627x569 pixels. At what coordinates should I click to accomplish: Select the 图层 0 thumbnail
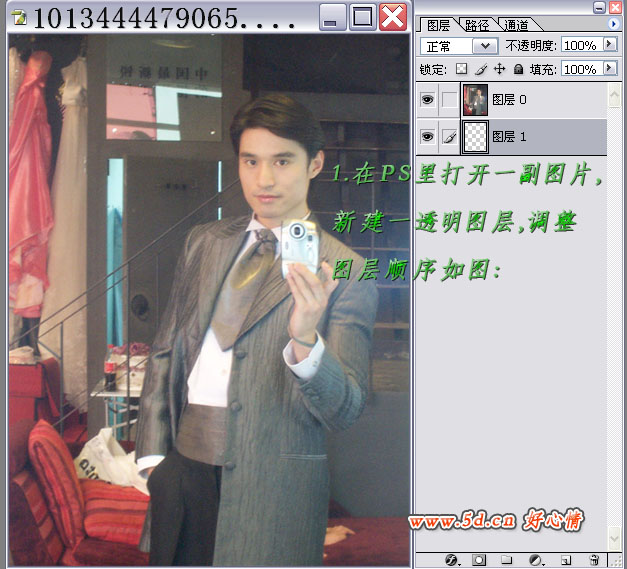tap(475, 100)
